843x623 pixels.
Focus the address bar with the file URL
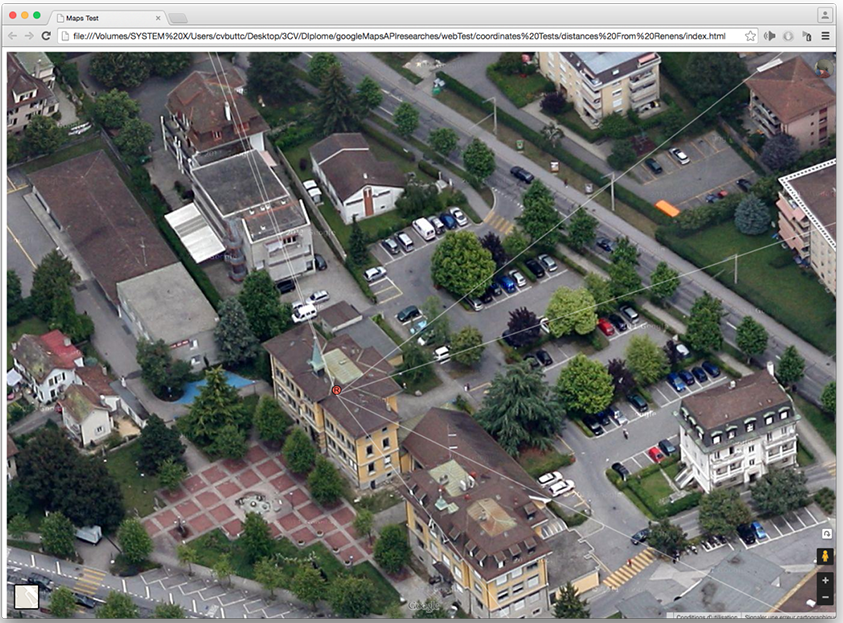[x=400, y=36]
